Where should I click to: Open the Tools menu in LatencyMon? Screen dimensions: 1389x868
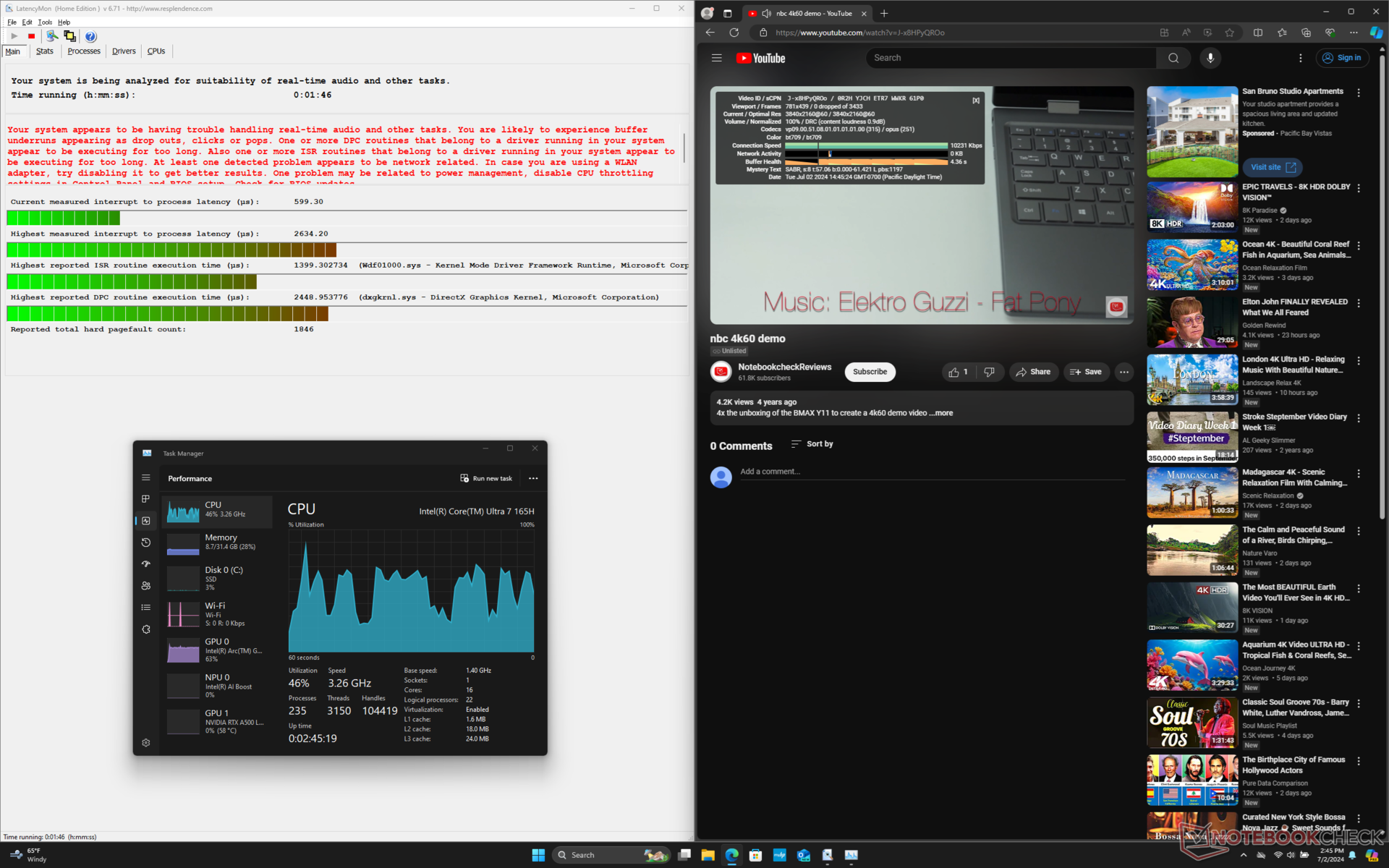45,22
